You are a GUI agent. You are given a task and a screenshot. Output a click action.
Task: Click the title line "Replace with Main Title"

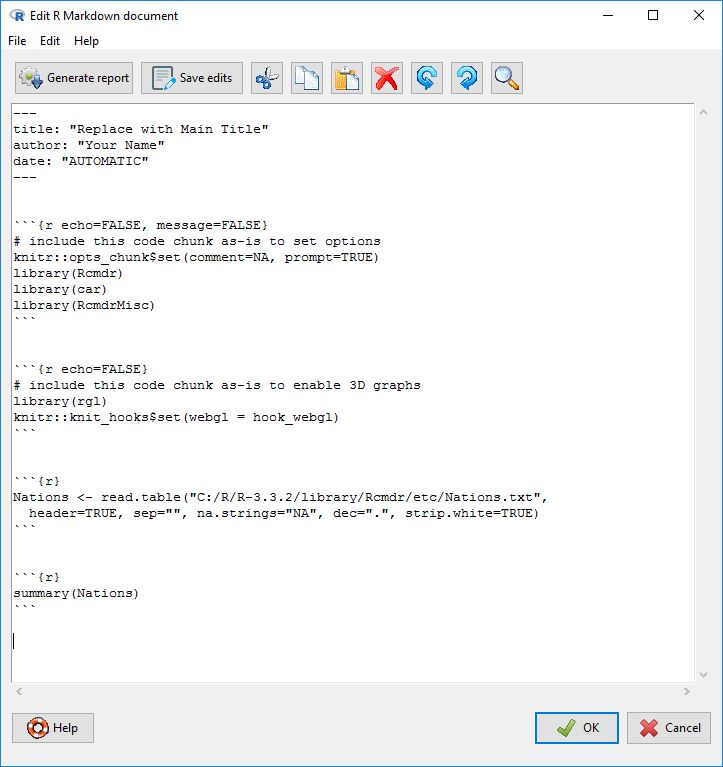coord(141,129)
